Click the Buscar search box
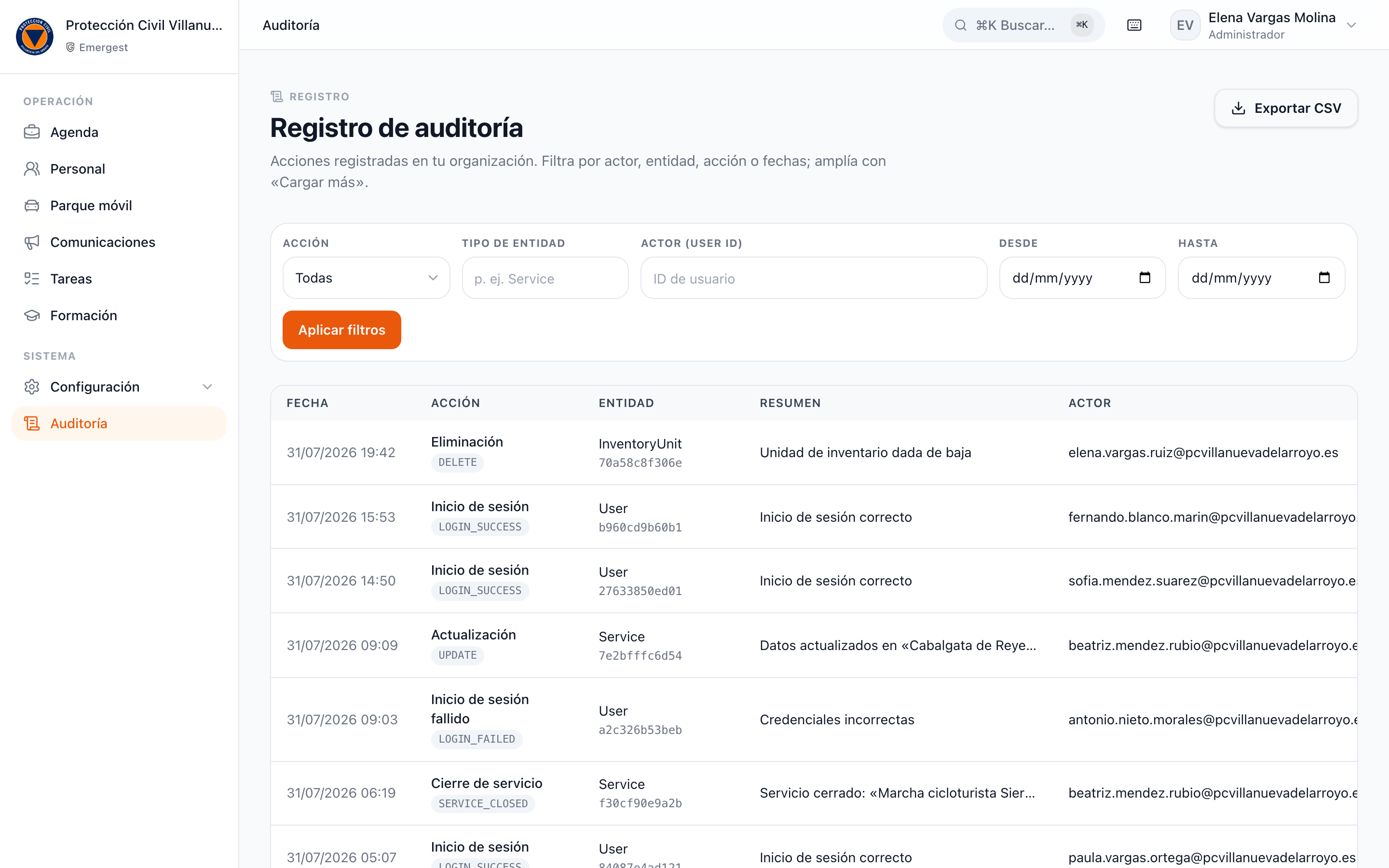 1023,25
